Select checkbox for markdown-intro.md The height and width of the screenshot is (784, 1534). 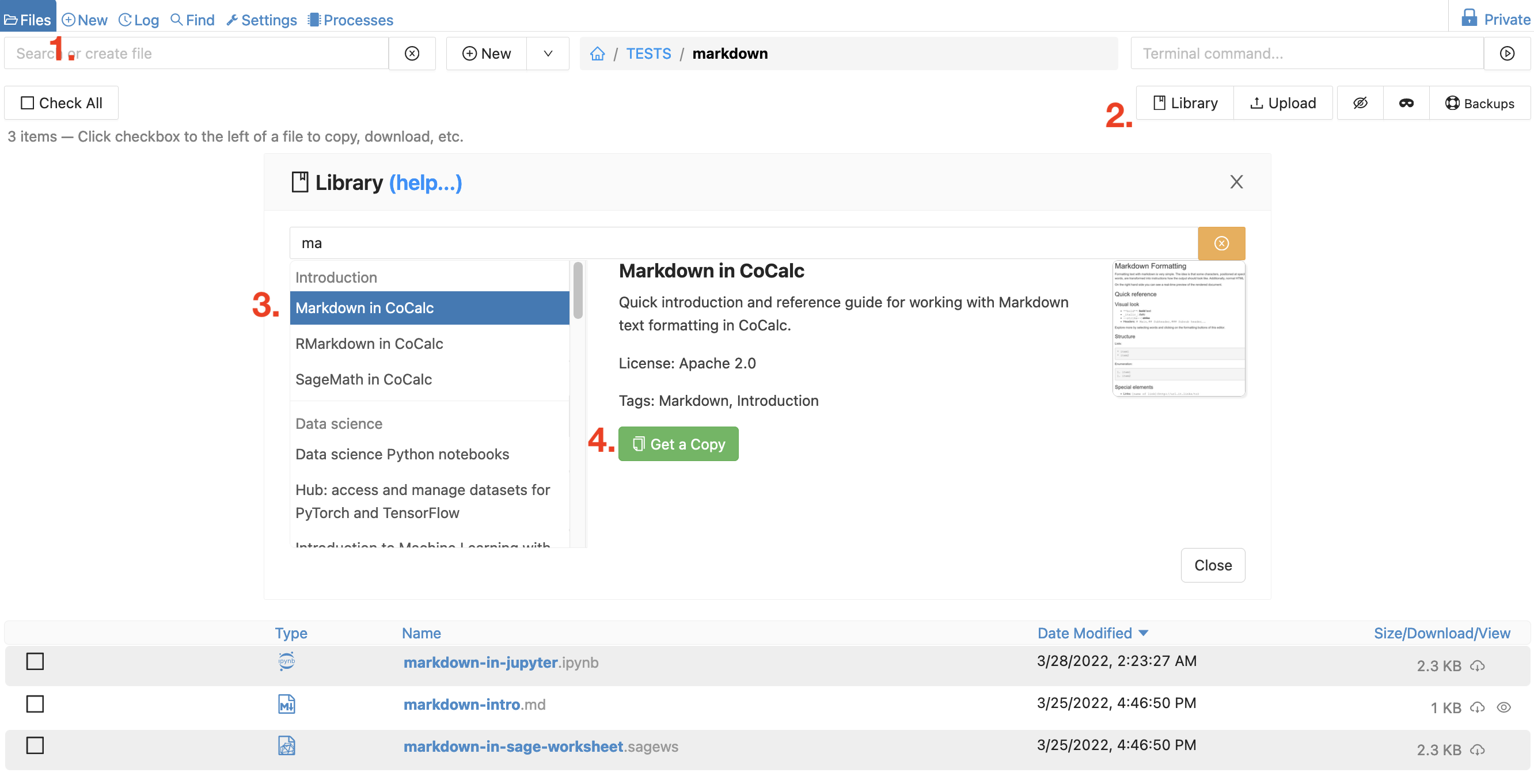tap(35, 703)
